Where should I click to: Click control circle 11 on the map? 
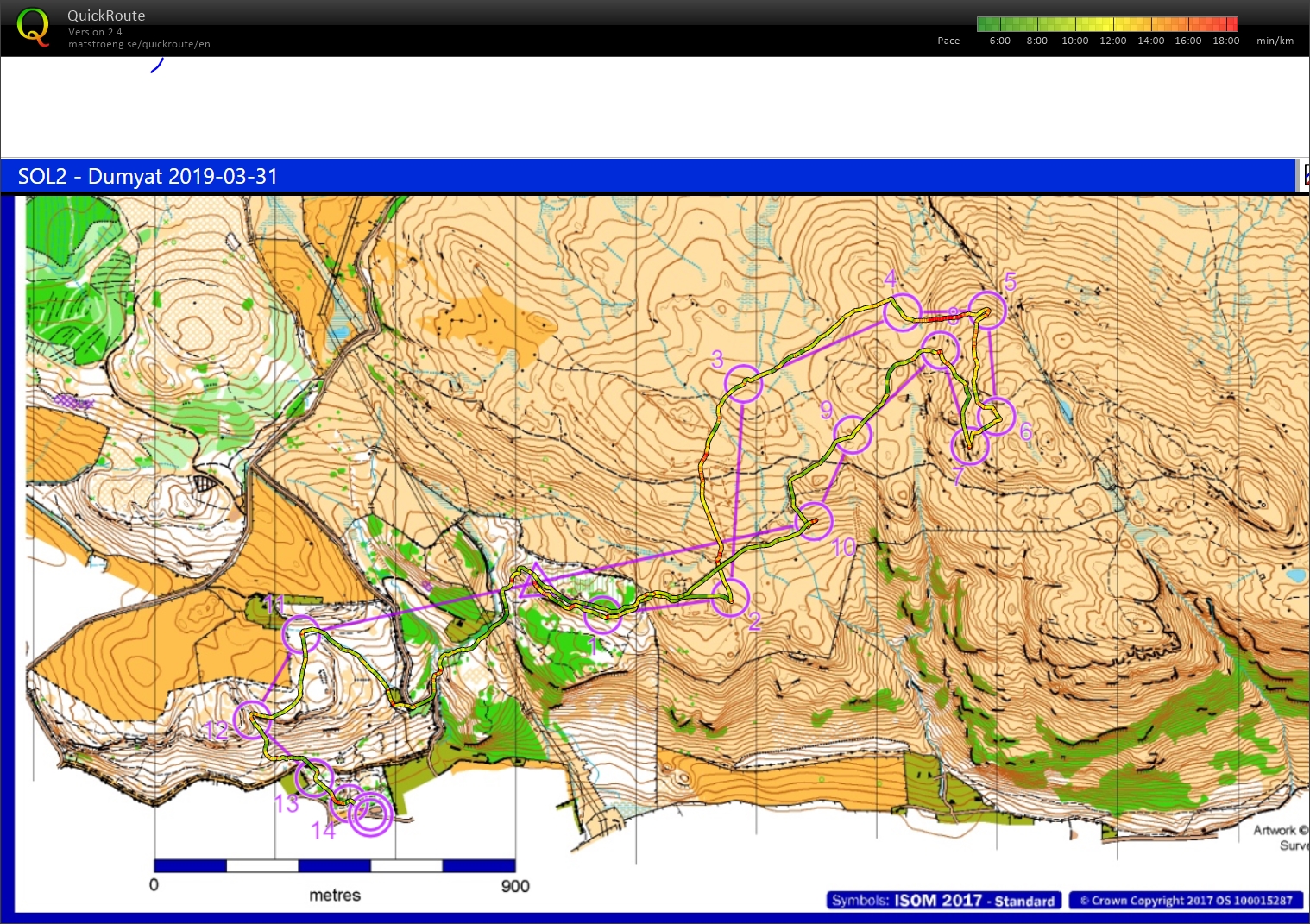pos(301,634)
